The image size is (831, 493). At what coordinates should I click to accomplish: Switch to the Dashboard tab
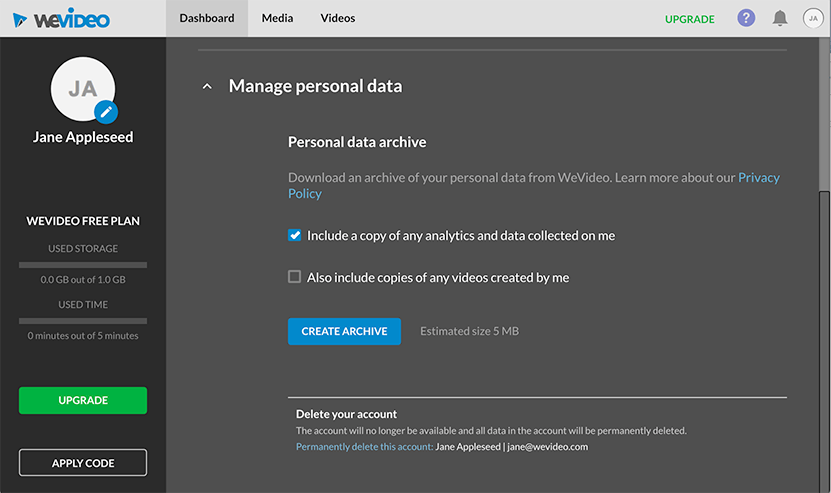coord(207,18)
